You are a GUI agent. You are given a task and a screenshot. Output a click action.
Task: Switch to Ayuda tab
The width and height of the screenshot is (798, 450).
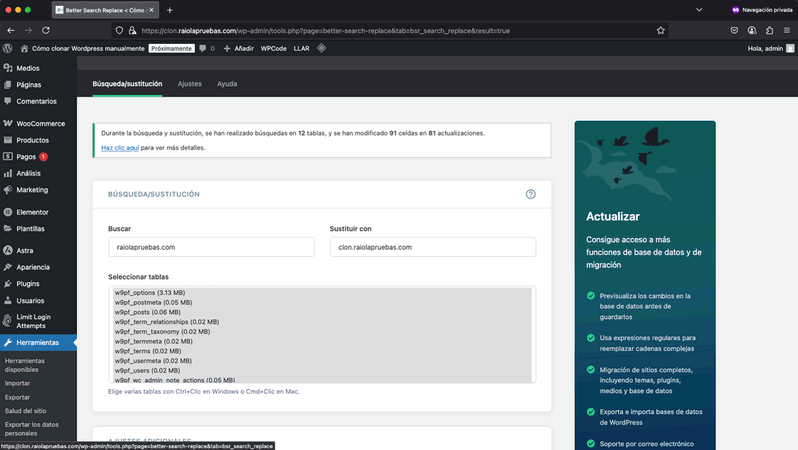tap(227, 84)
